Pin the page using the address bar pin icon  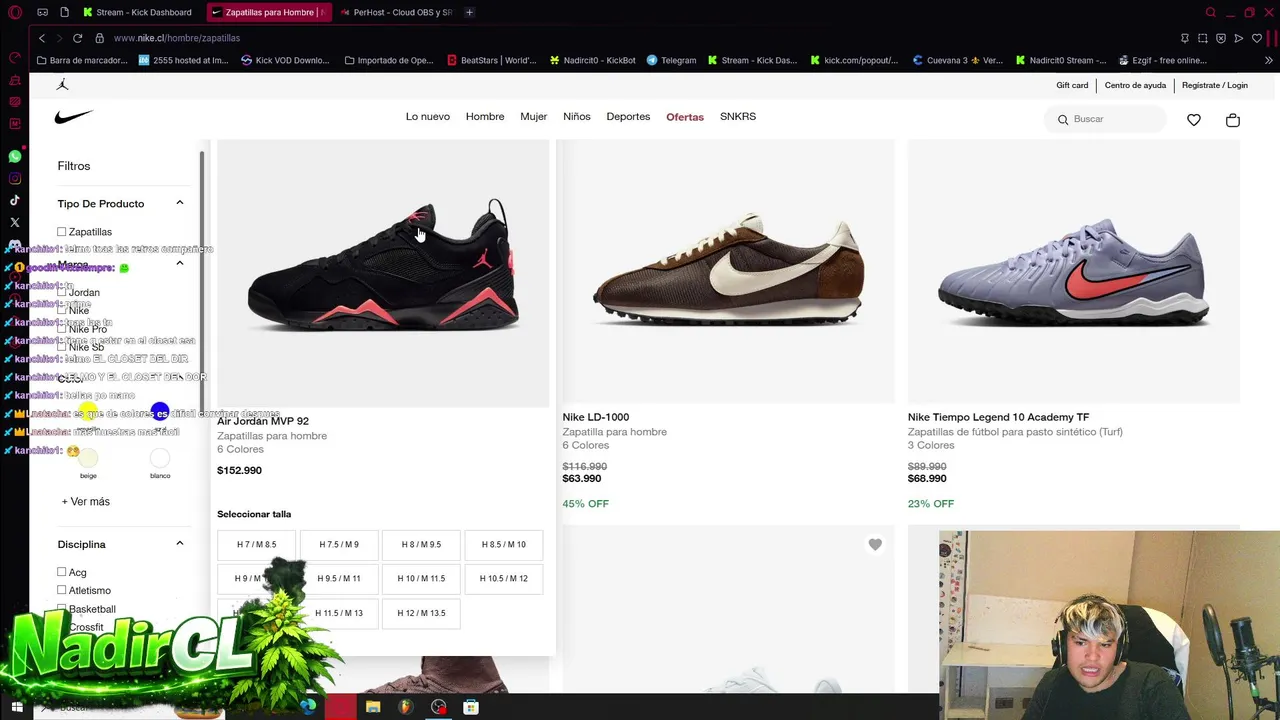coord(1185,38)
